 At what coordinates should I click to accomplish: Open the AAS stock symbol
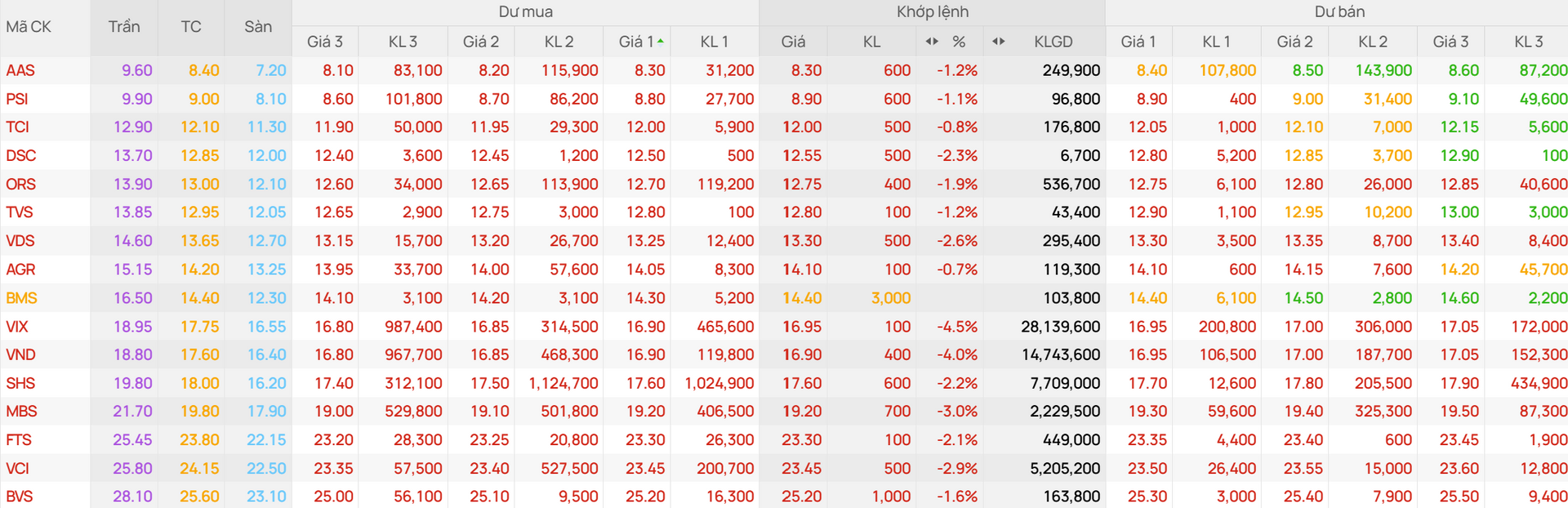20,70
